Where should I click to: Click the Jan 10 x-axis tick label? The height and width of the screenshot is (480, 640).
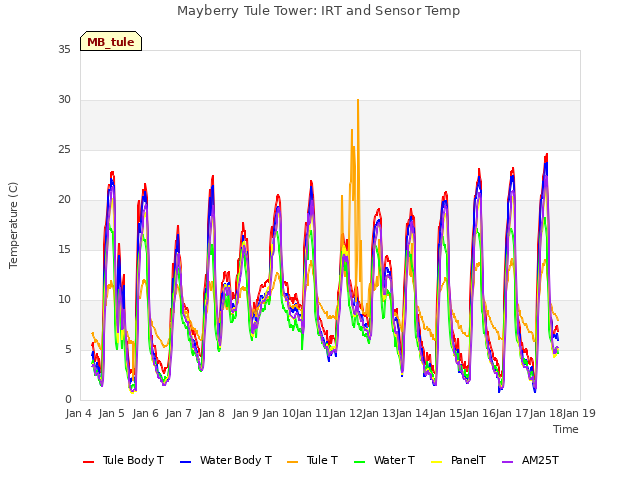279,413
